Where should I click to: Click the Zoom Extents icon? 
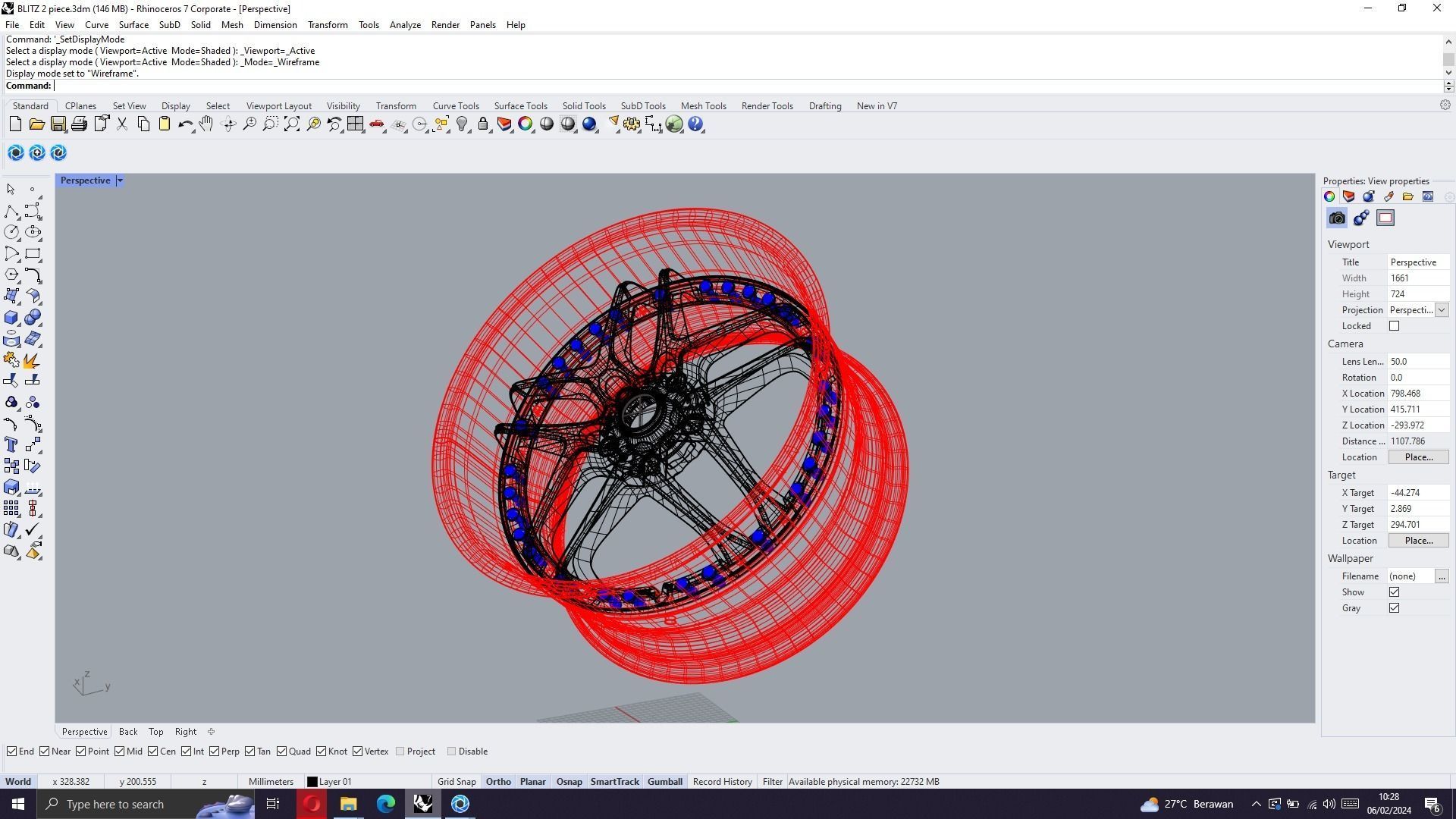[292, 124]
